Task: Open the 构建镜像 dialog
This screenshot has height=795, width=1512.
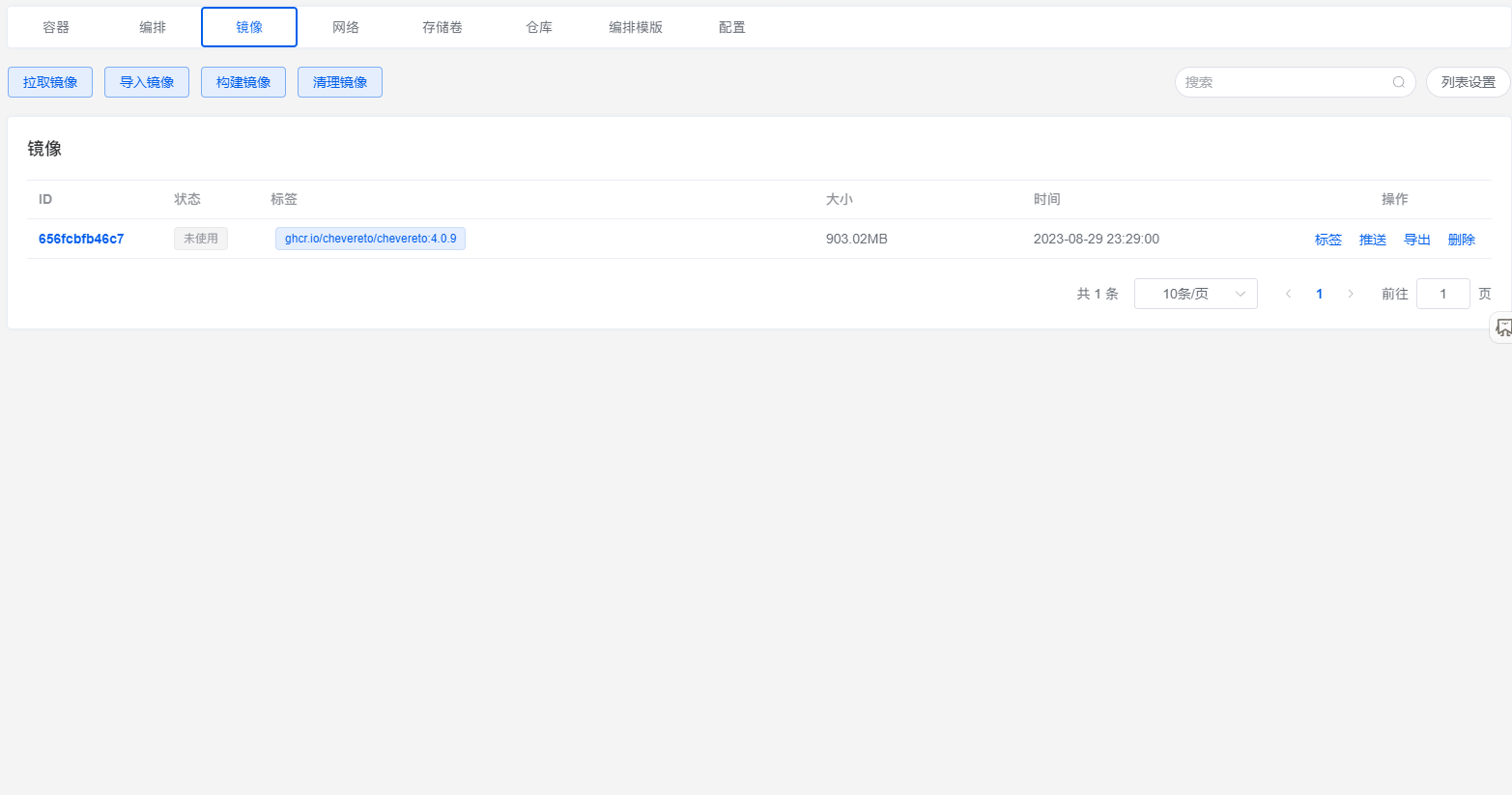Action: (243, 82)
